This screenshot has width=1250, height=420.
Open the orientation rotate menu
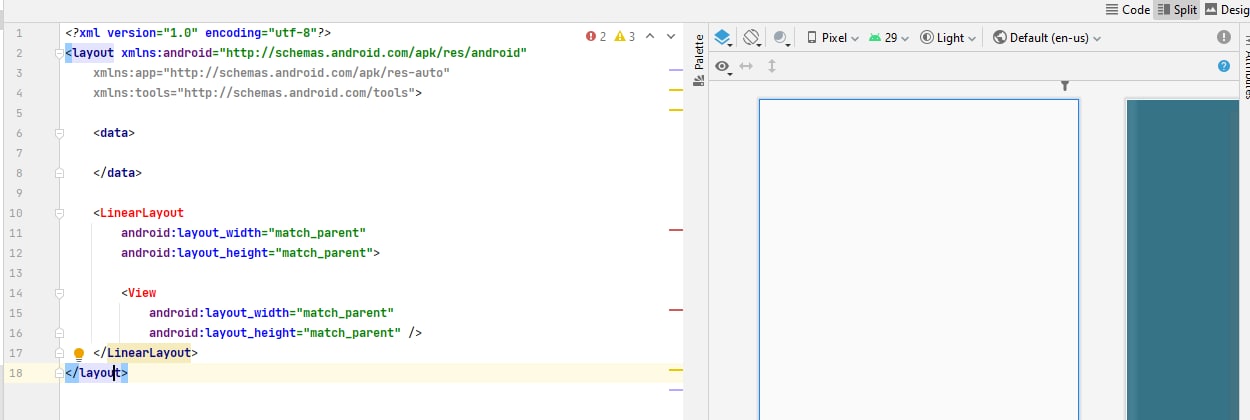pos(753,38)
